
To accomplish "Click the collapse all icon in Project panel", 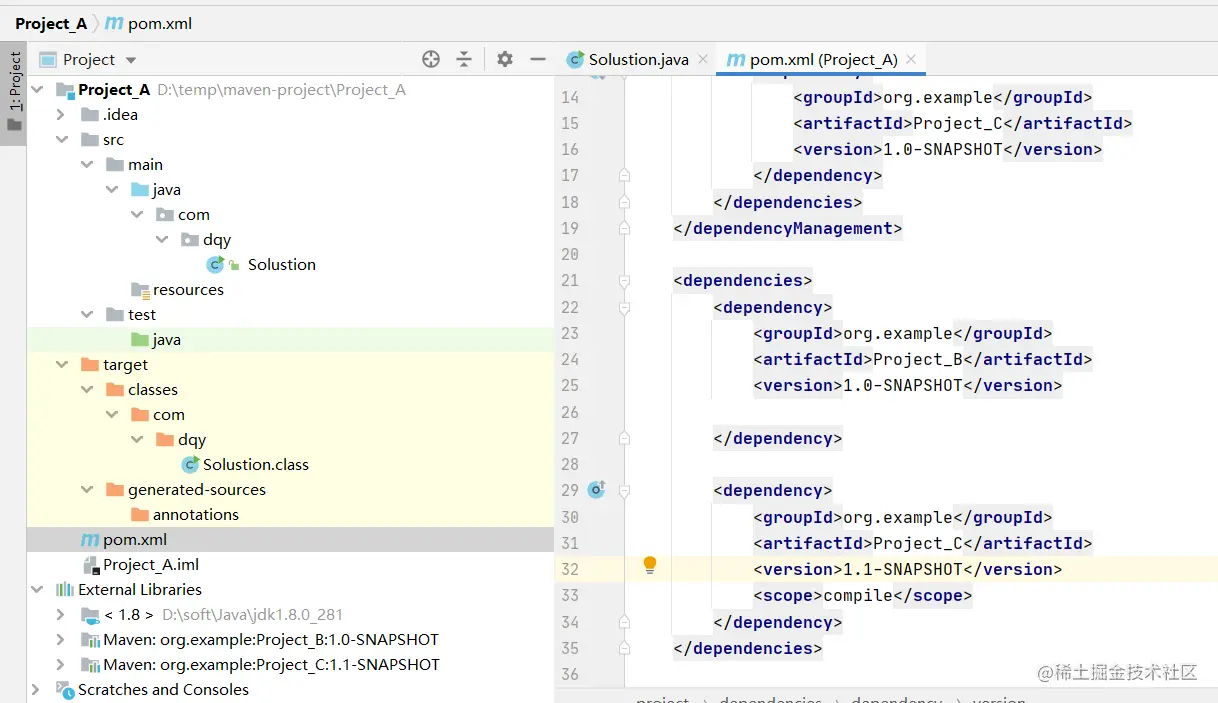I will point(464,59).
